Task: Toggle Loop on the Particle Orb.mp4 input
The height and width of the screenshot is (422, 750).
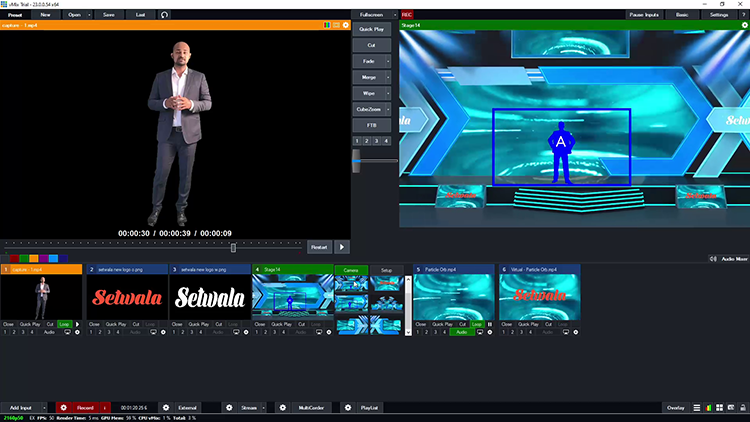Action: coord(477,324)
